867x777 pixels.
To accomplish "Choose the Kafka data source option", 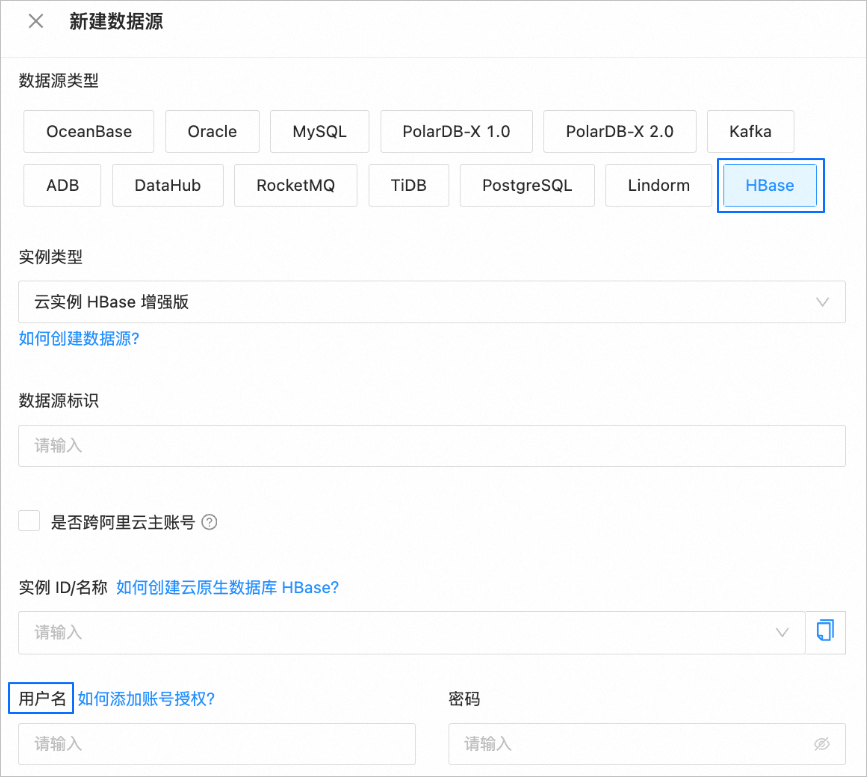I will tap(750, 131).
